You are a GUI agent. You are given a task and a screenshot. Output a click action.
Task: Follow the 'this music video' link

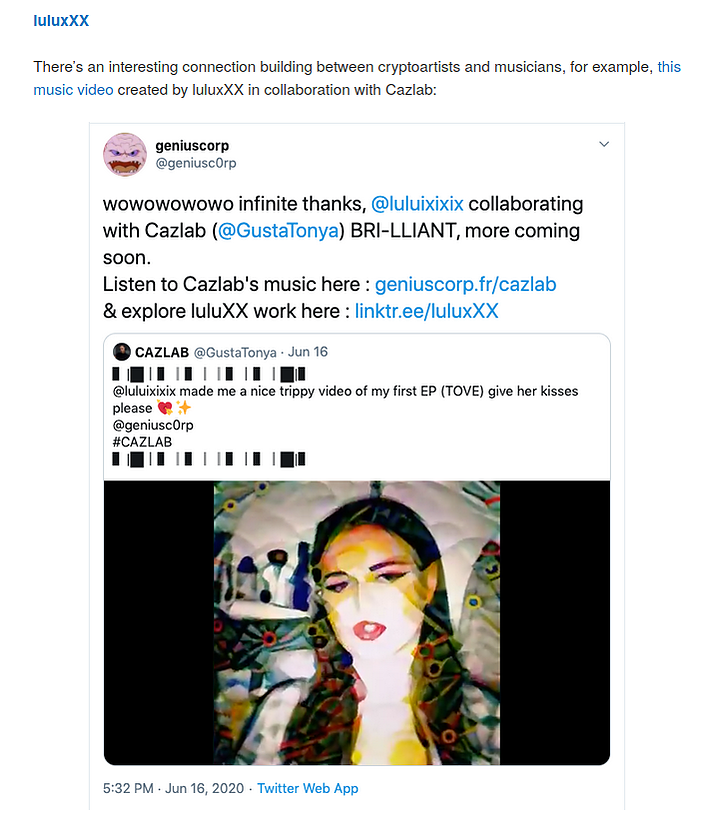[x=357, y=78]
